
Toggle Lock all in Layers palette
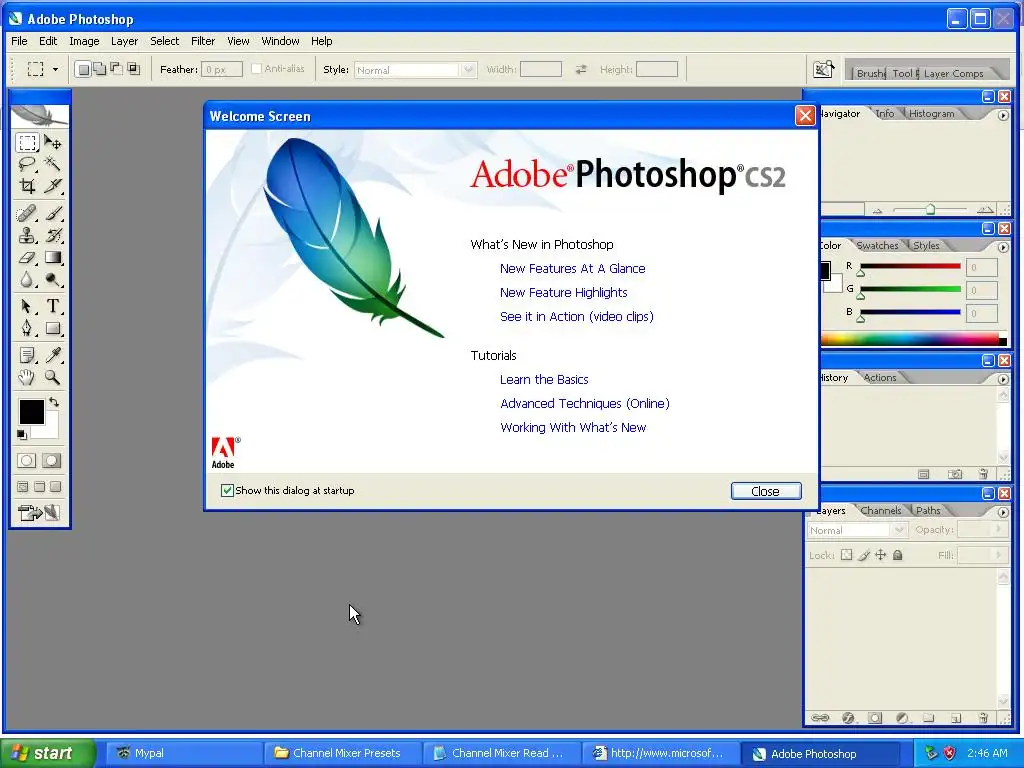[x=897, y=555]
